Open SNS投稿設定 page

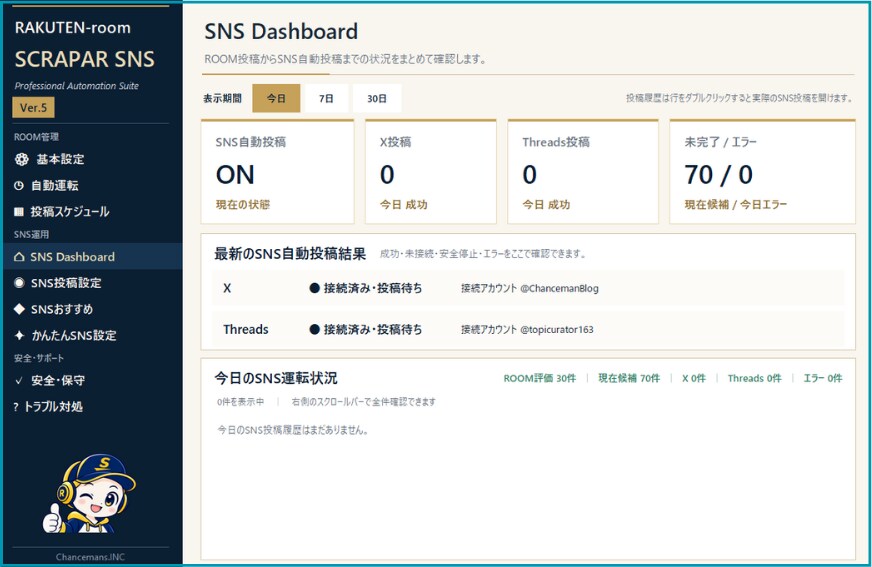point(92,283)
